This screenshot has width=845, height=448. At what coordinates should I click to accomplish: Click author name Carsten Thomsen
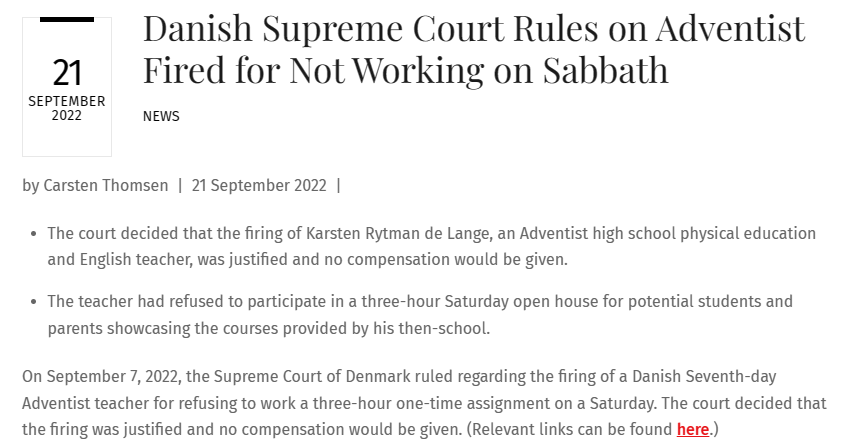tap(106, 185)
